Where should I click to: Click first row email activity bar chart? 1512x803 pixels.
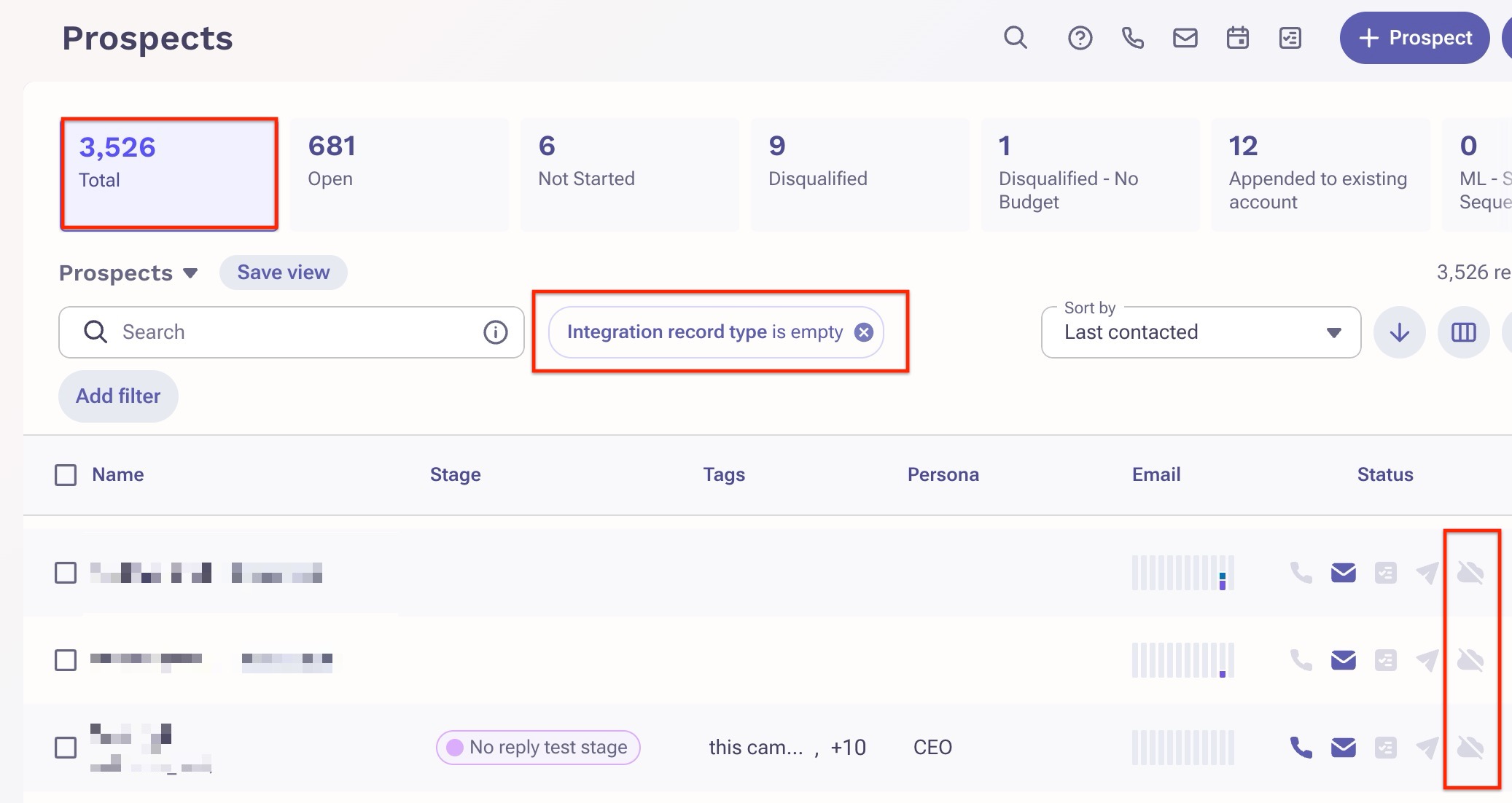[x=1183, y=573]
